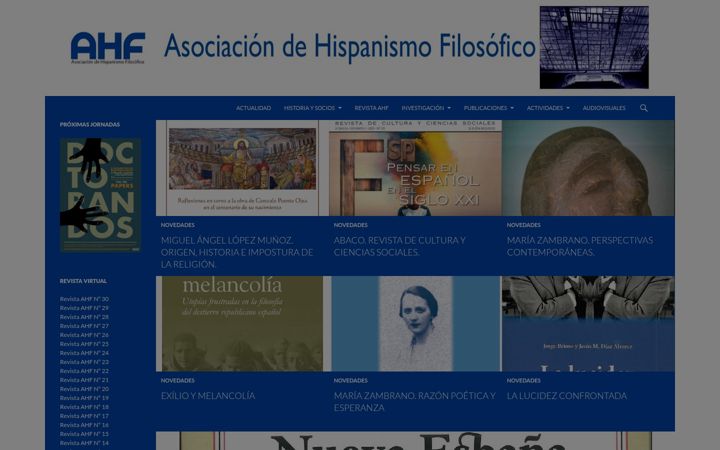
Task: Open Revista AHF Nº 28 link
Action: click(84, 317)
